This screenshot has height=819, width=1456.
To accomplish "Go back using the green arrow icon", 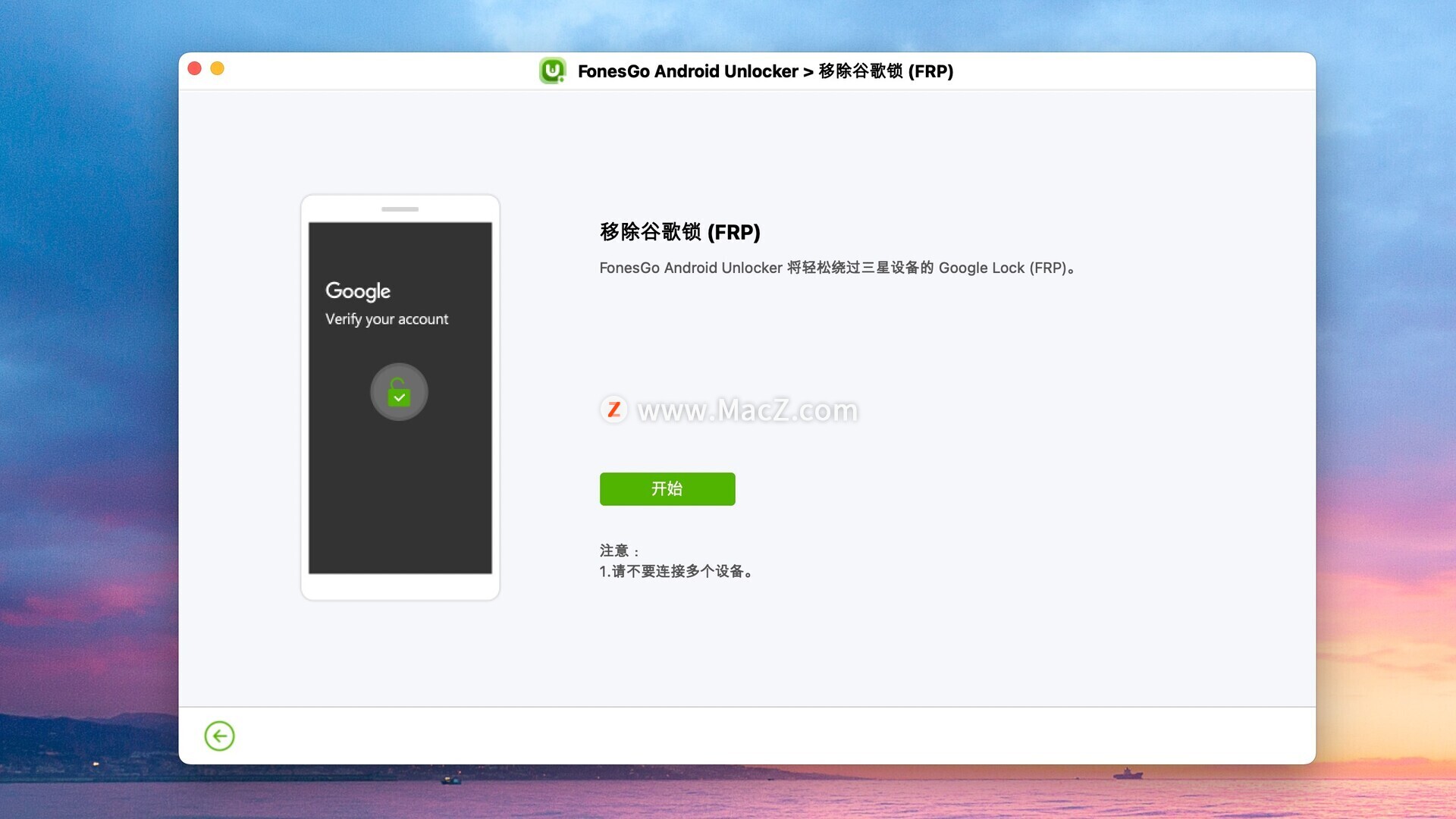I will 219,736.
